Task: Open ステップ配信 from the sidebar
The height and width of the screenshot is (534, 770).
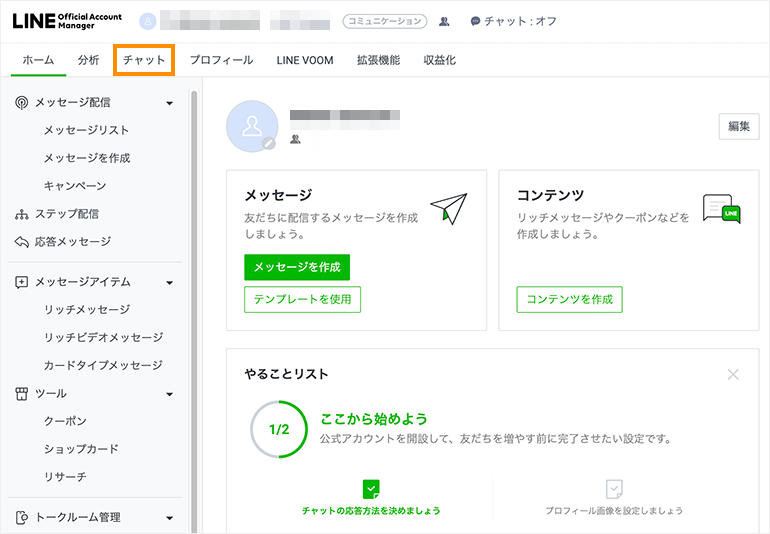Action: coord(66,214)
